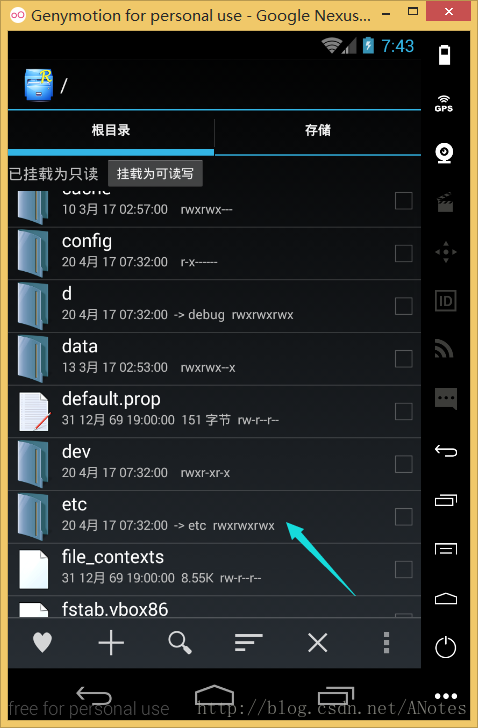Open search with magnifier icon
The width and height of the screenshot is (478, 728).
click(x=180, y=643)
